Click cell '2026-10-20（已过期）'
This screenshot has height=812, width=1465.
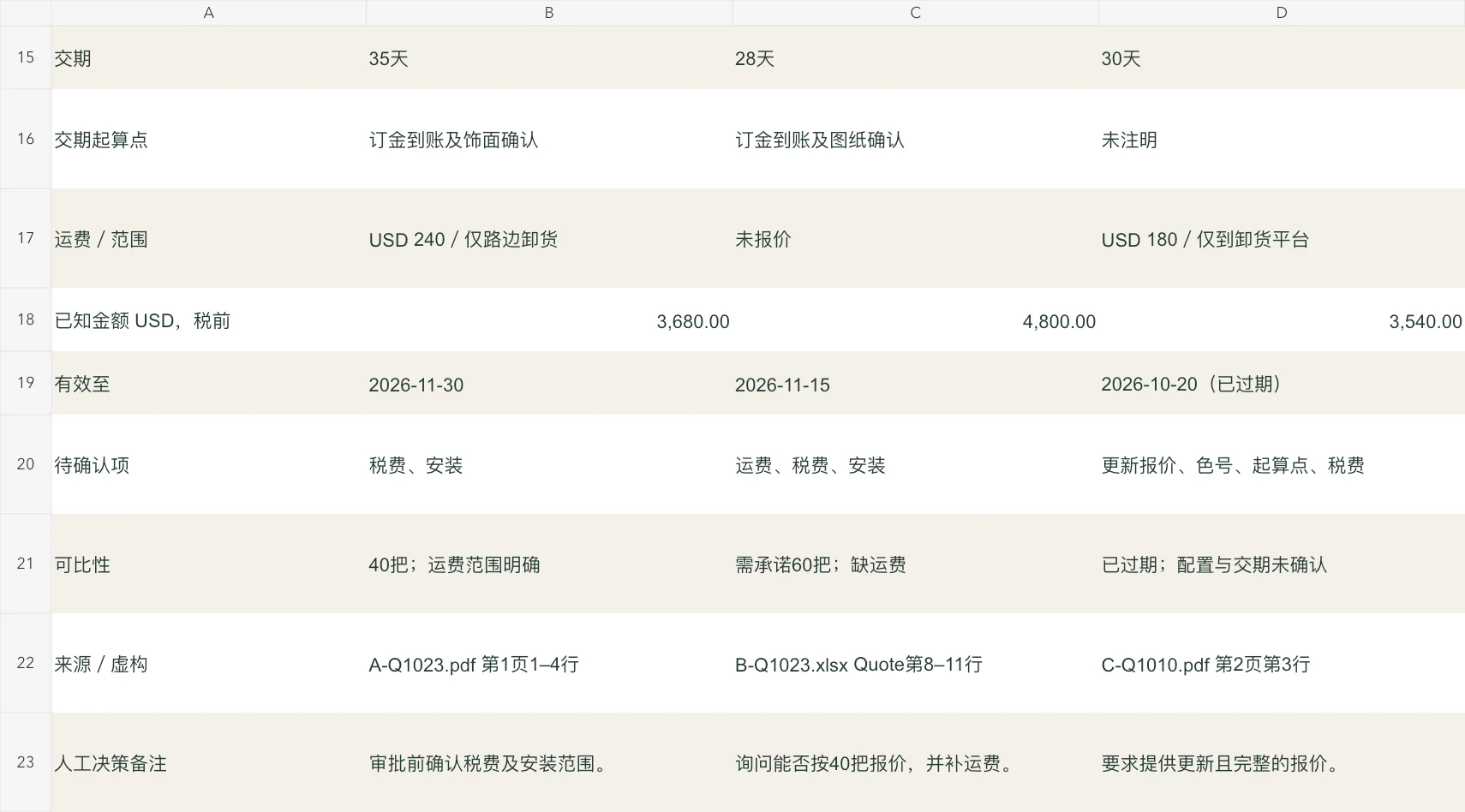(x=1282, y=383)
